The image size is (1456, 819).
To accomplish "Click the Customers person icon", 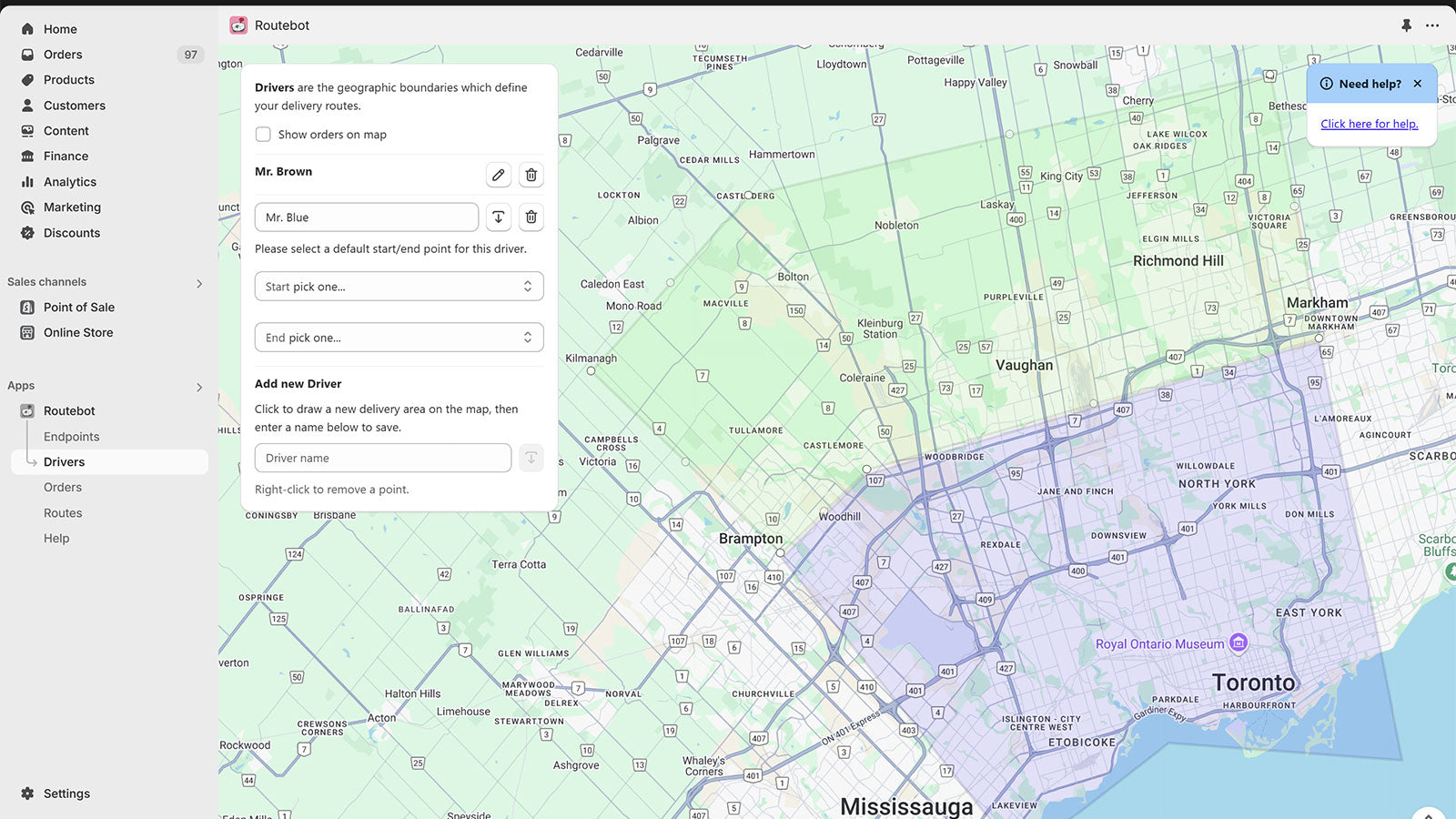I will pos(27,106).
